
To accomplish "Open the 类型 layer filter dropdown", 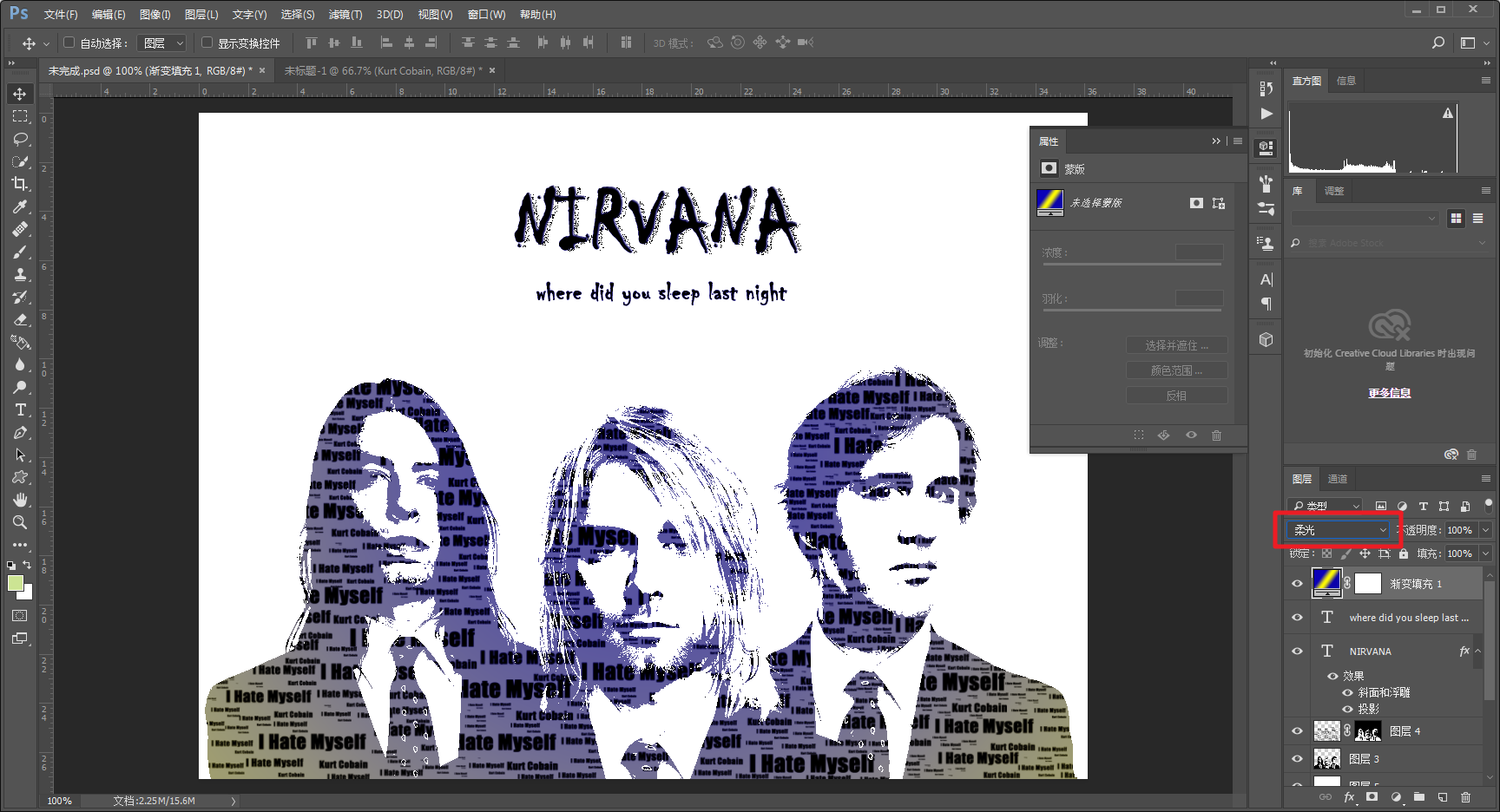I will click(1326, 506).
